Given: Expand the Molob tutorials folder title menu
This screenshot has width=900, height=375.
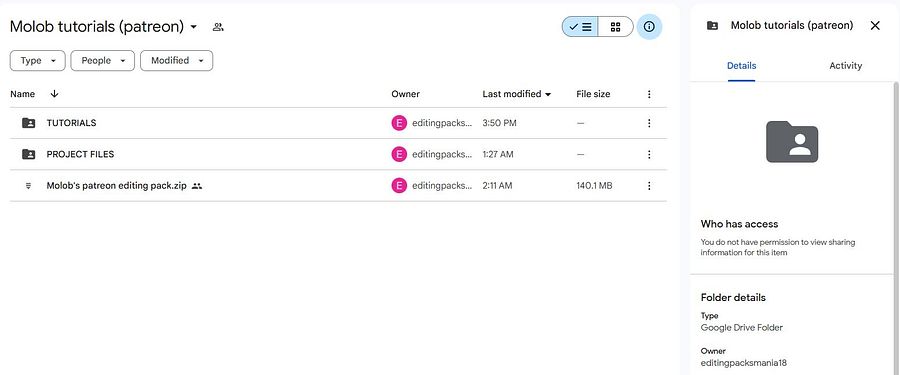Looking at the screenshot, I should [x=193, y=27].
